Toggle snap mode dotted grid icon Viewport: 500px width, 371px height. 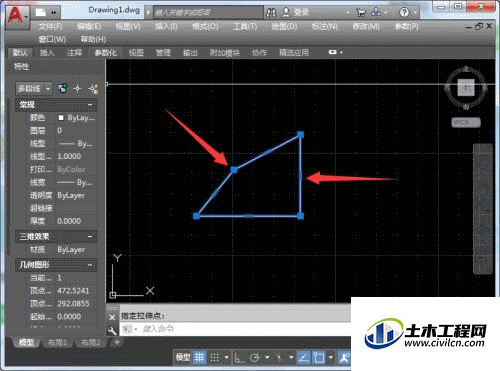tap(214, 358)
